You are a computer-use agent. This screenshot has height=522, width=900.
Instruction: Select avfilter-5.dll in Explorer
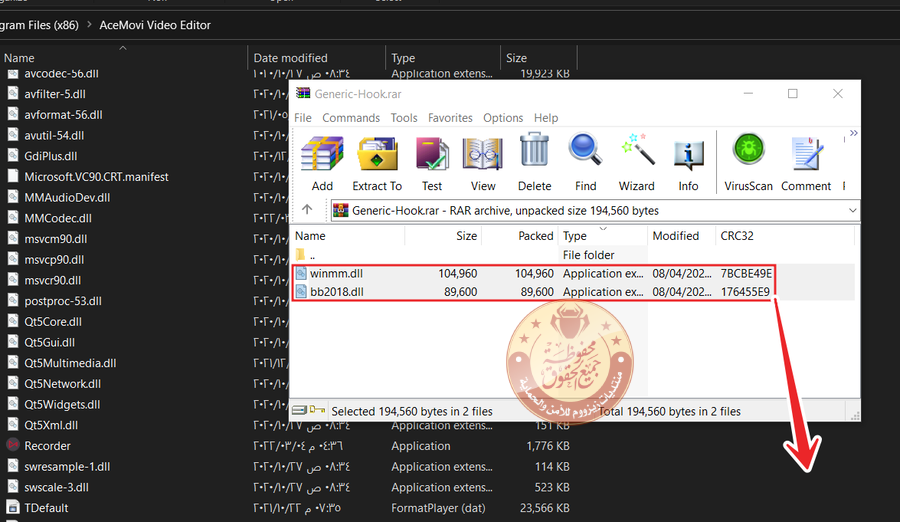pos(55,94)
